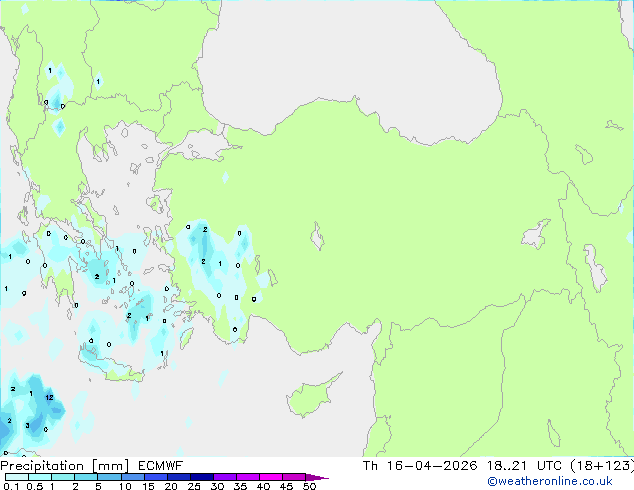Click legend tick label "45"

(x=286, y=486)
